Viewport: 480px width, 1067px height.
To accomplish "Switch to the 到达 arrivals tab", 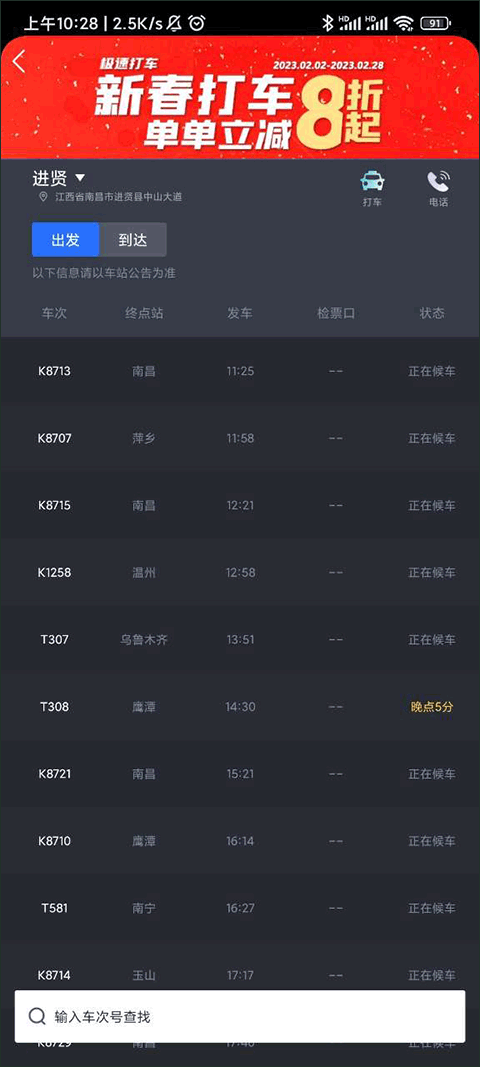I will click(133, 240).
